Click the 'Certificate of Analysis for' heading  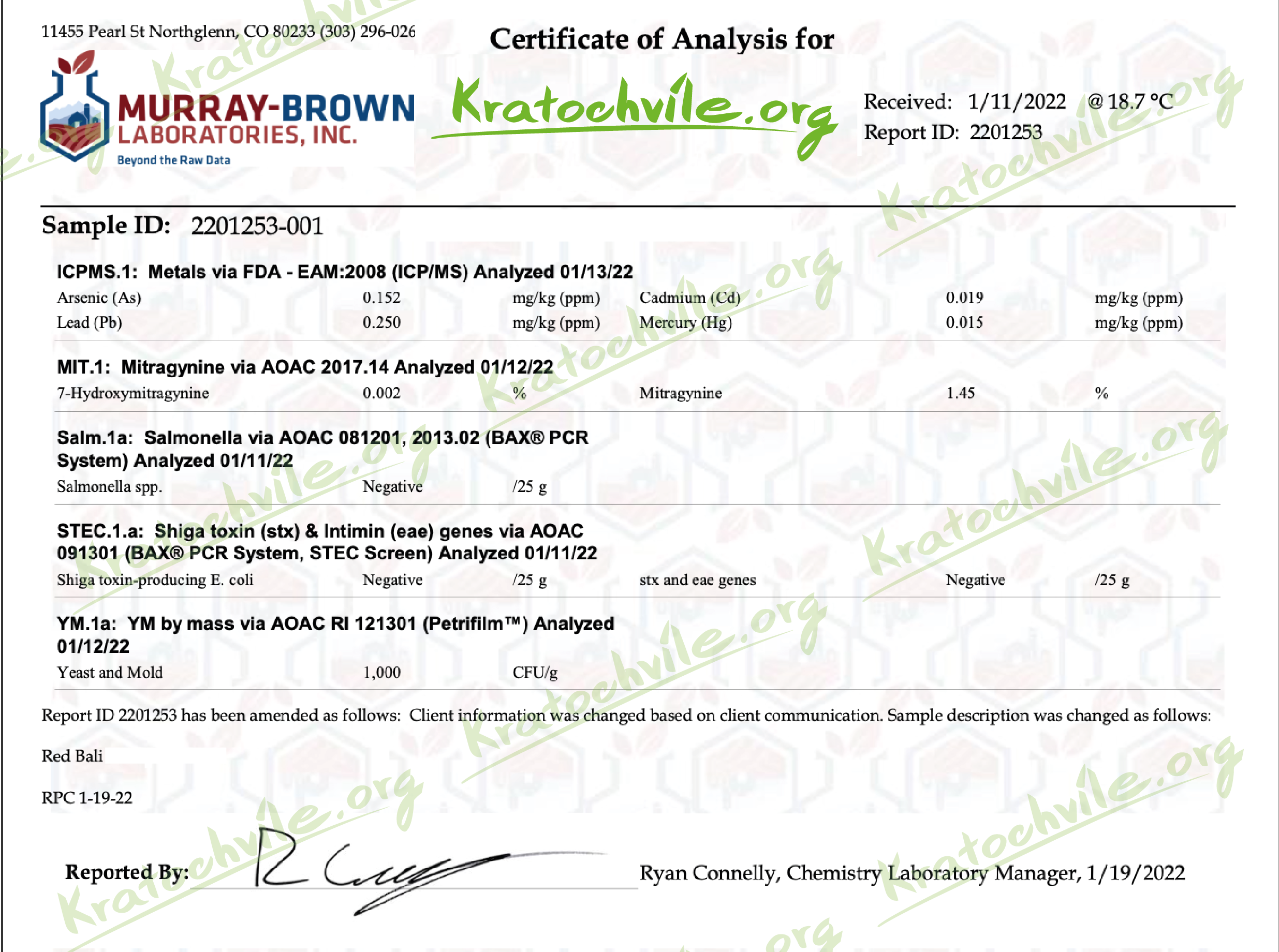[661, 39]
